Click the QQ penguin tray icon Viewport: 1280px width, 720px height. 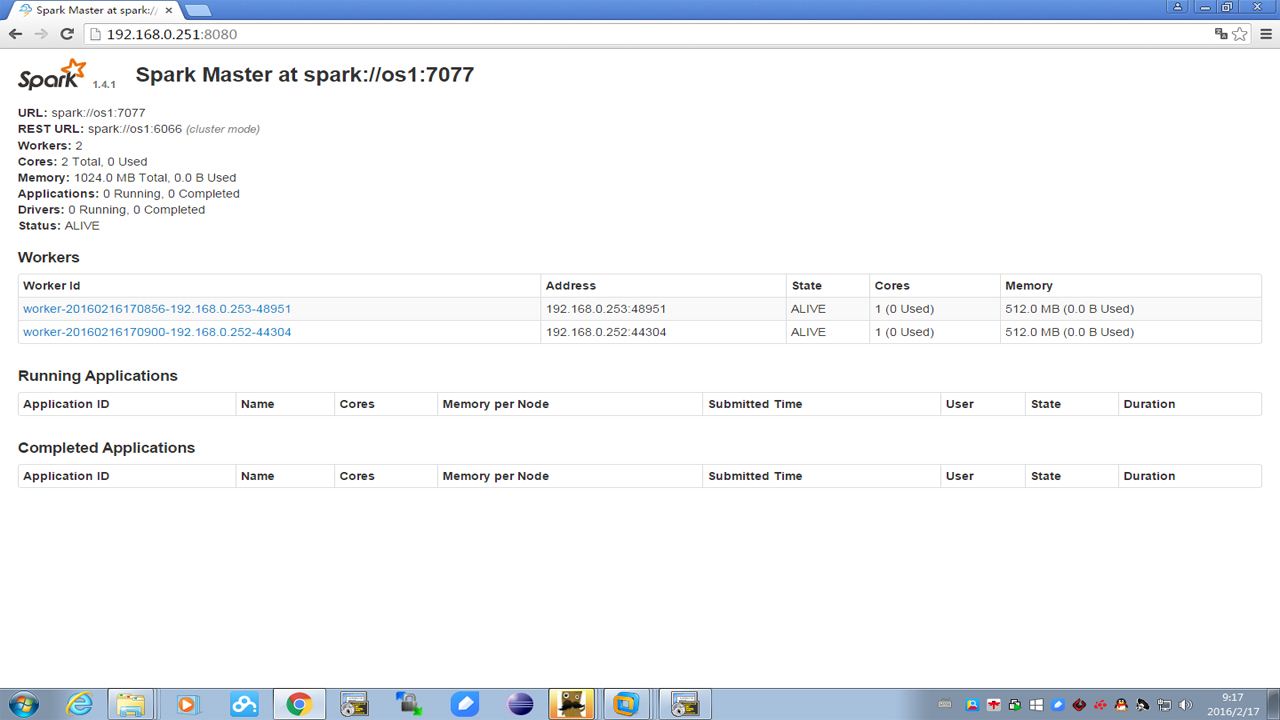1122,705
